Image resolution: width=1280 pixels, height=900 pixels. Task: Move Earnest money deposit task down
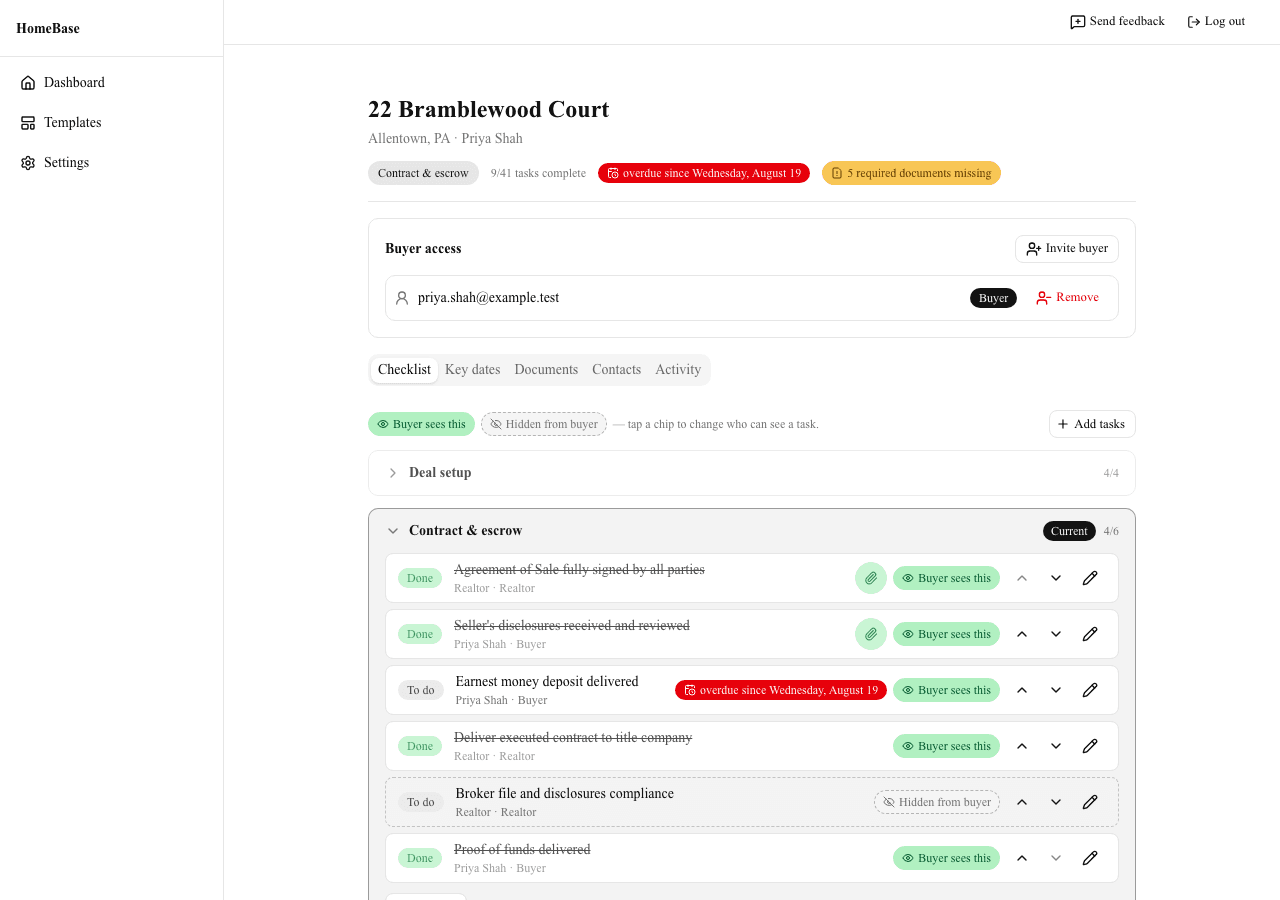pos(1056,690)
